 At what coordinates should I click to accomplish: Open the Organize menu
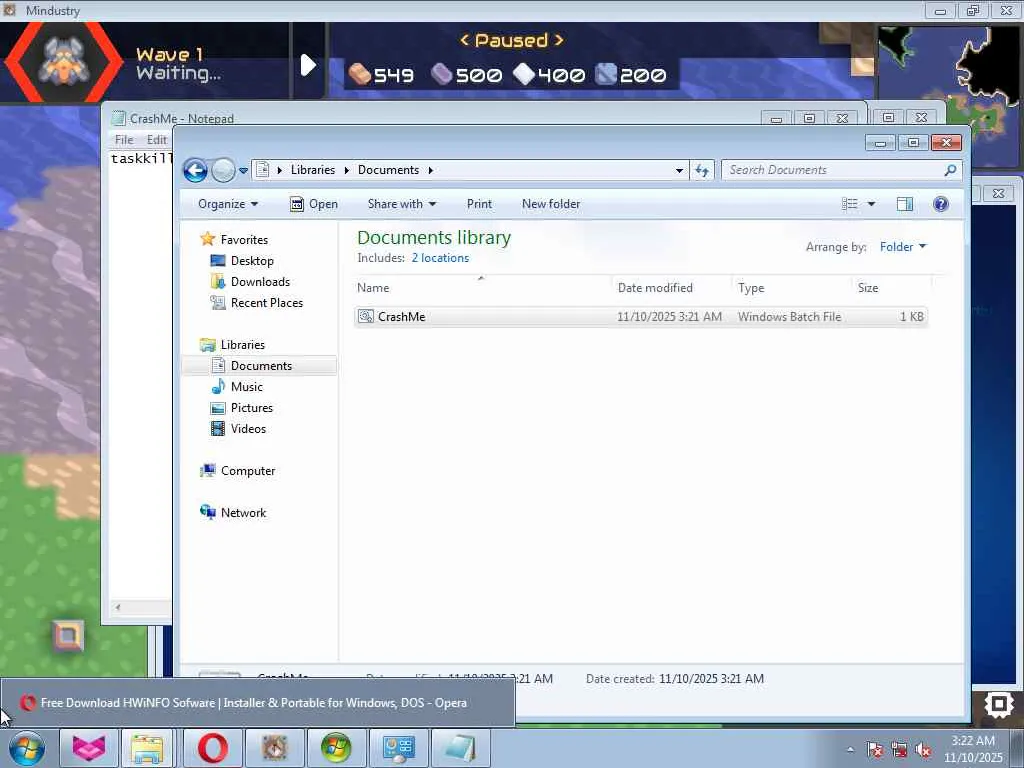(x=228, y=204)
